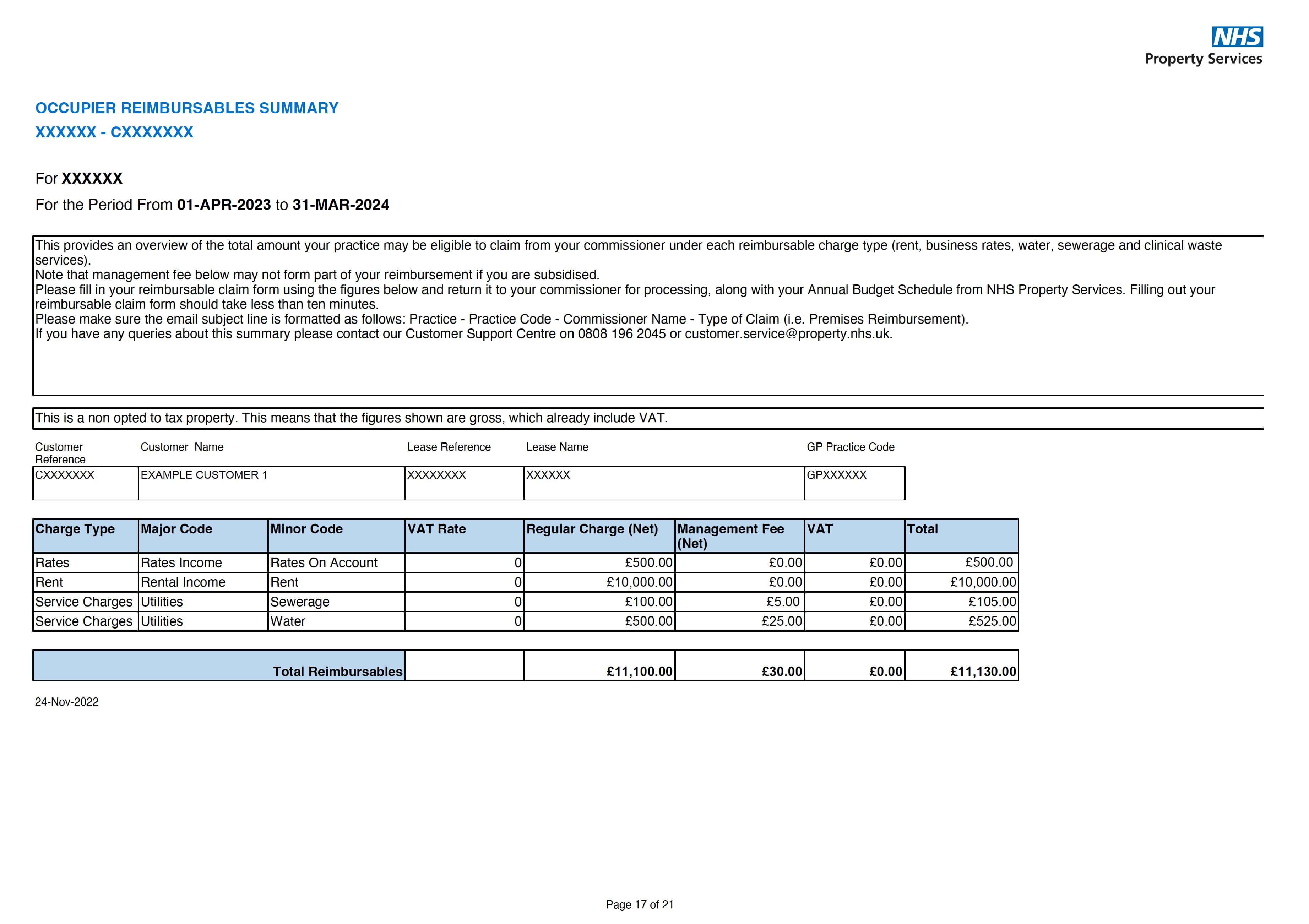This screenshot has width=1309, height=924.
Task: Click the Minor Code column header
Action: [x=306, y=529]
